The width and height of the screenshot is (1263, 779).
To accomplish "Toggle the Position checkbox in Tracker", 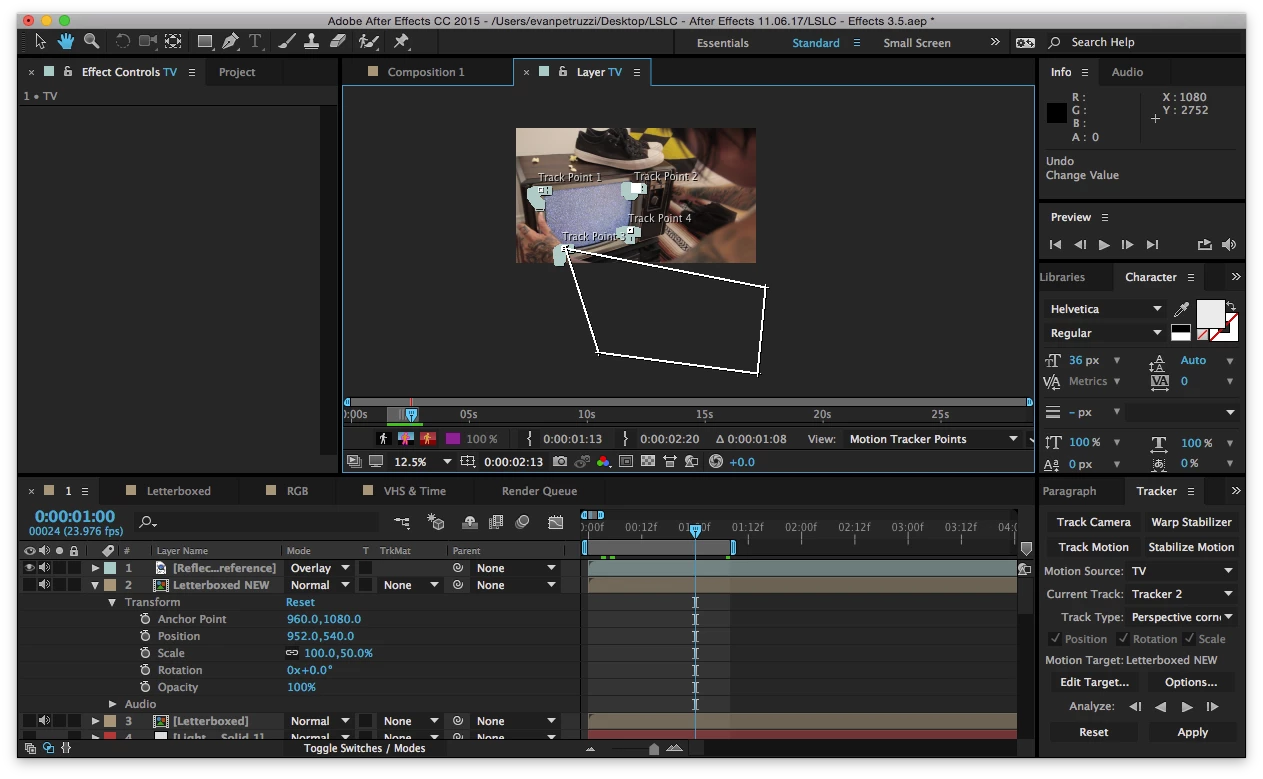I will tap(1055, 639).
